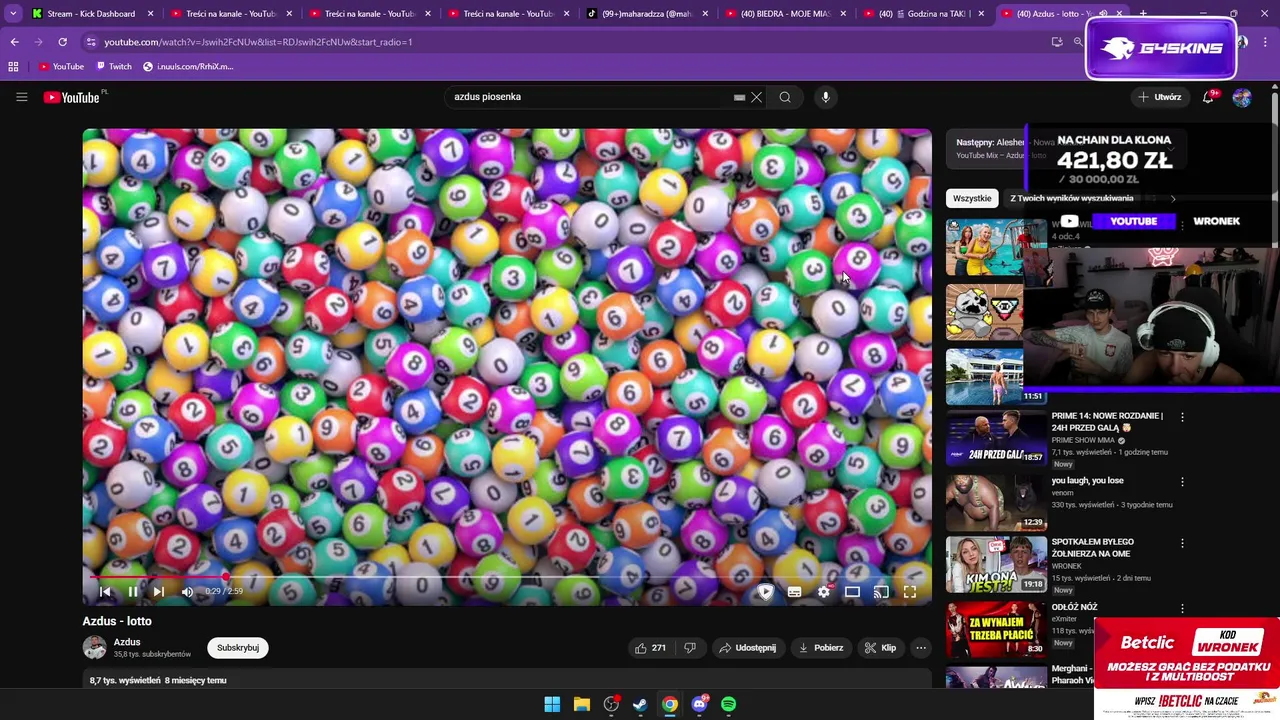Download the video with Pobierz
The width and height of the screenshot is (1280, 720).
click(x=821, y=648)
